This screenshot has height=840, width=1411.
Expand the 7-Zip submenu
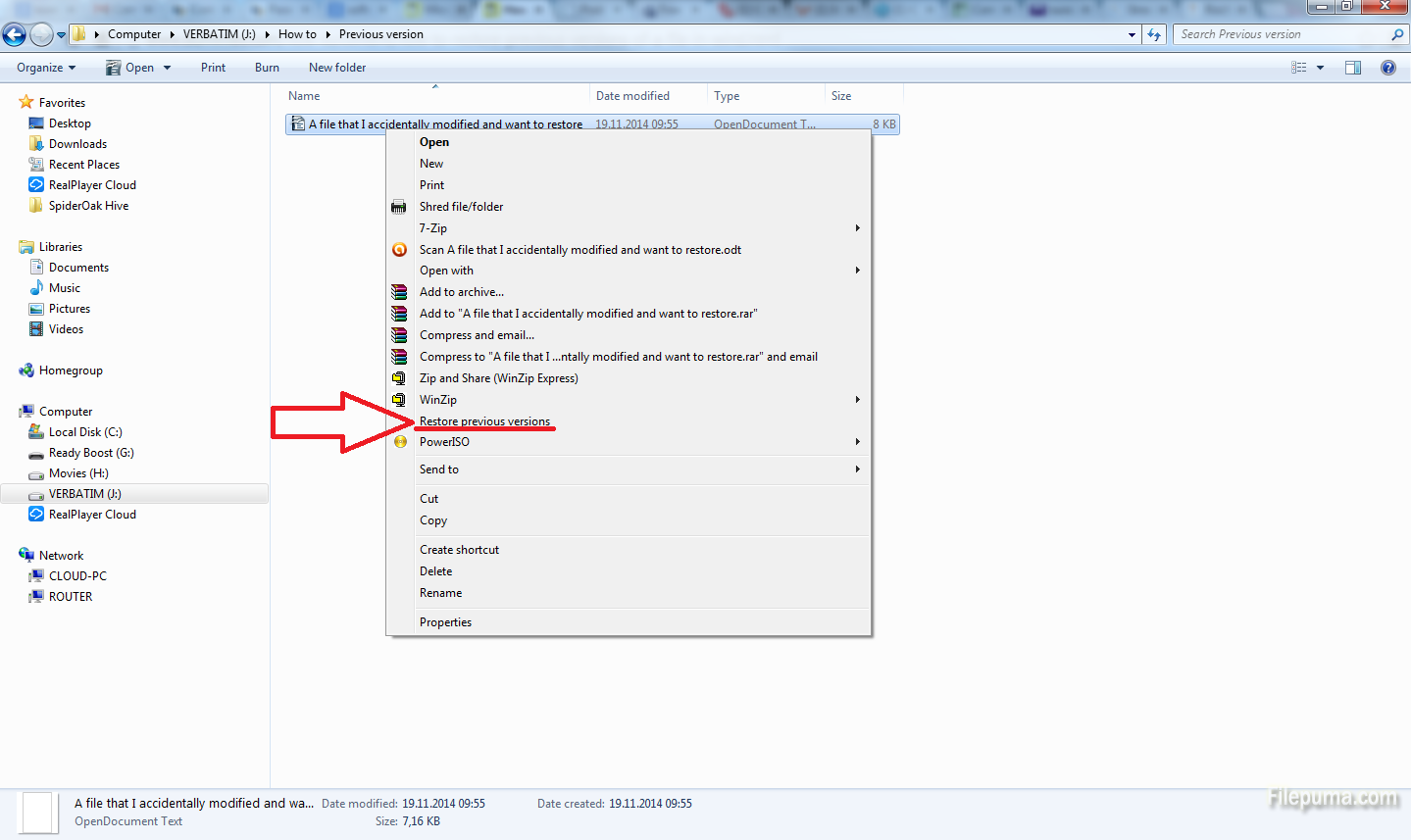click(629, 228)
